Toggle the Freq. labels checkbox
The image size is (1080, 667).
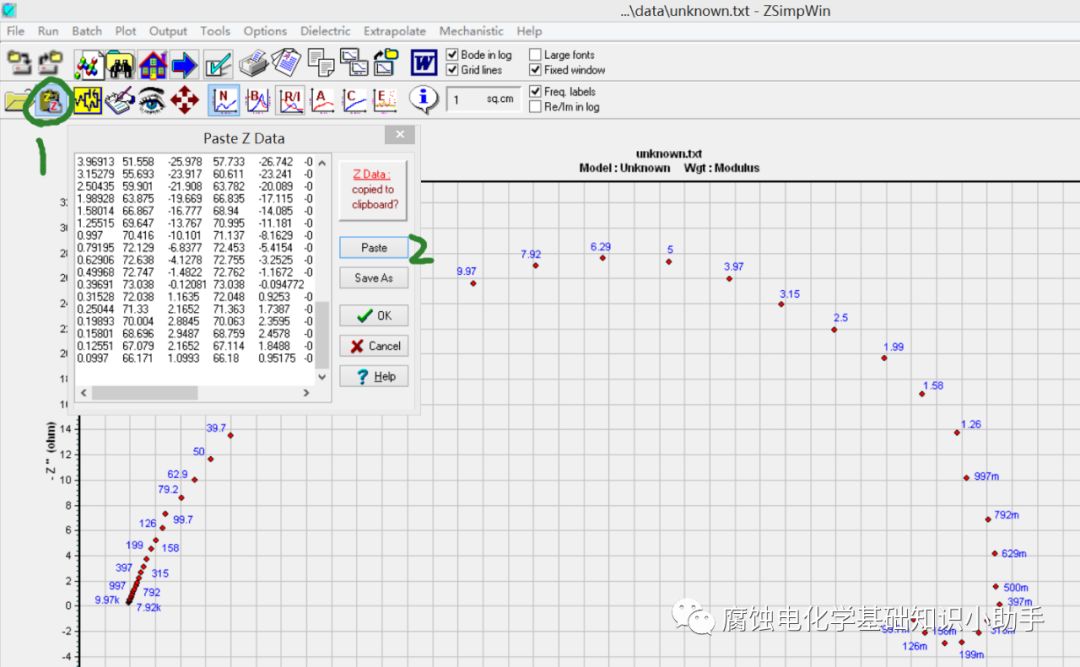(x=535, y=91)
